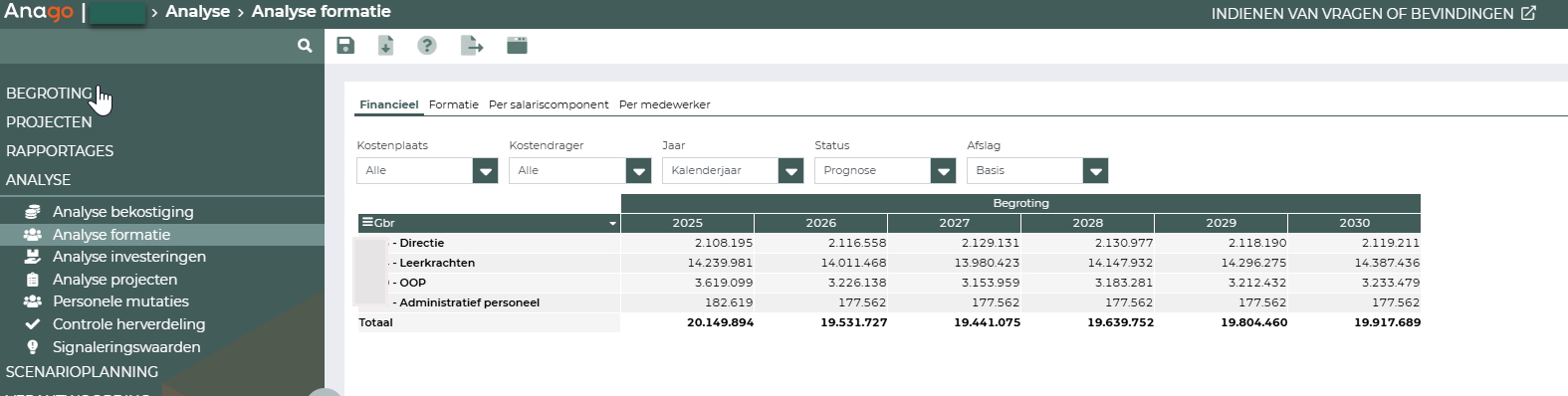The image size is (1568, 396).
Task: Expand the Kostenplaats dropdown
Action: 427,170
